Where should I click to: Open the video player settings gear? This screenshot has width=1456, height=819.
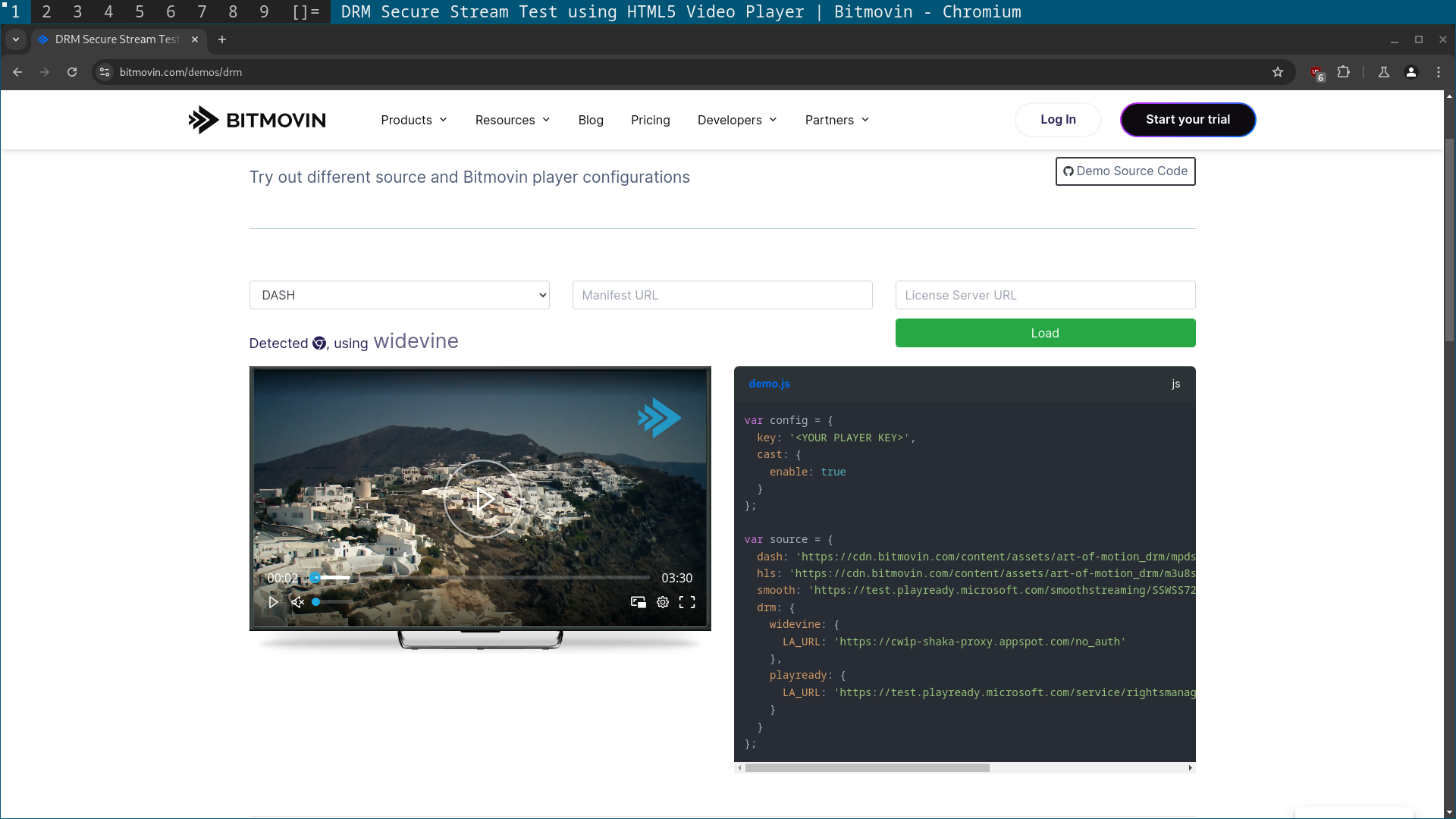click(x=663, y=602)
